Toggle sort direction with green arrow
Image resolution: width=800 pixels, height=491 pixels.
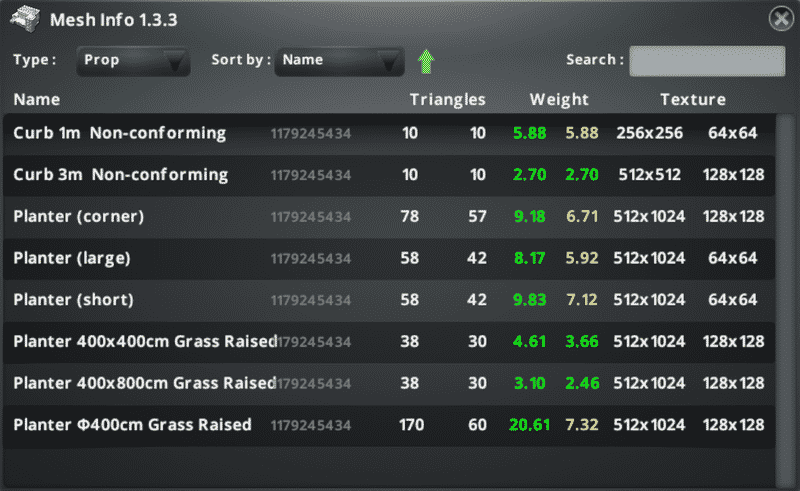click(x=427, y=61)
